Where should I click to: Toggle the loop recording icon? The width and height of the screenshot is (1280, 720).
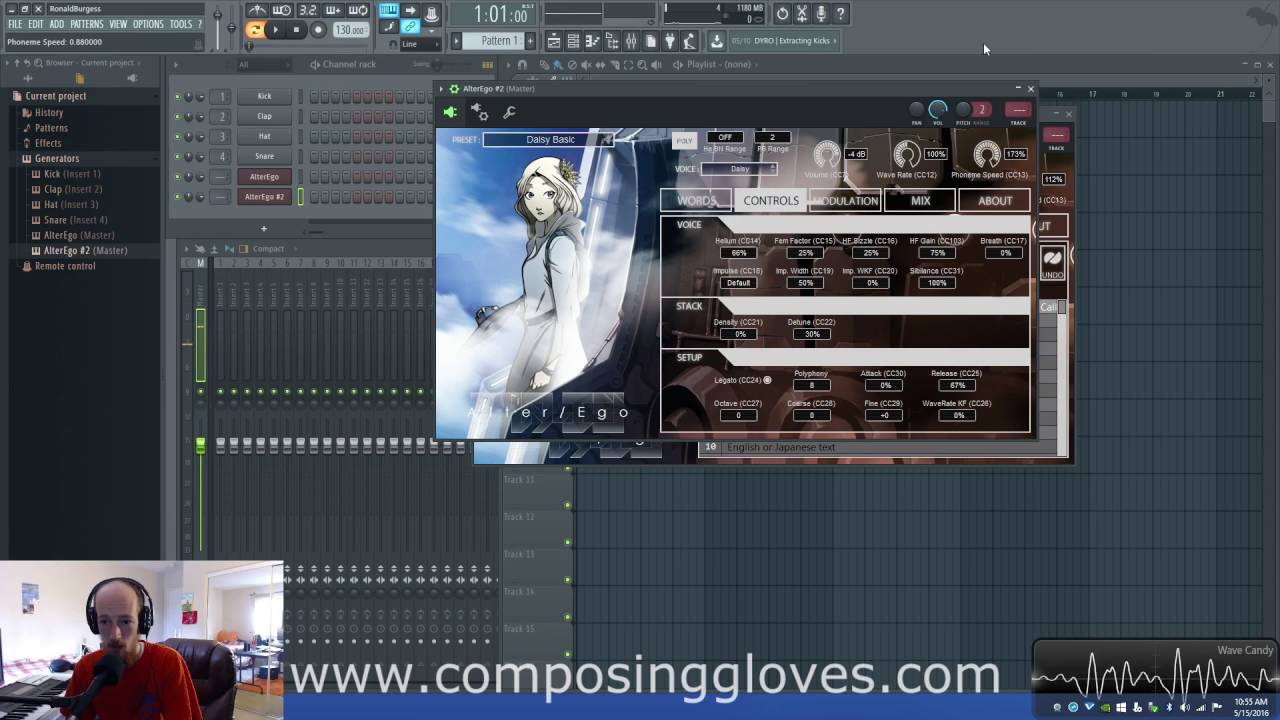click(x=358, y=11)
